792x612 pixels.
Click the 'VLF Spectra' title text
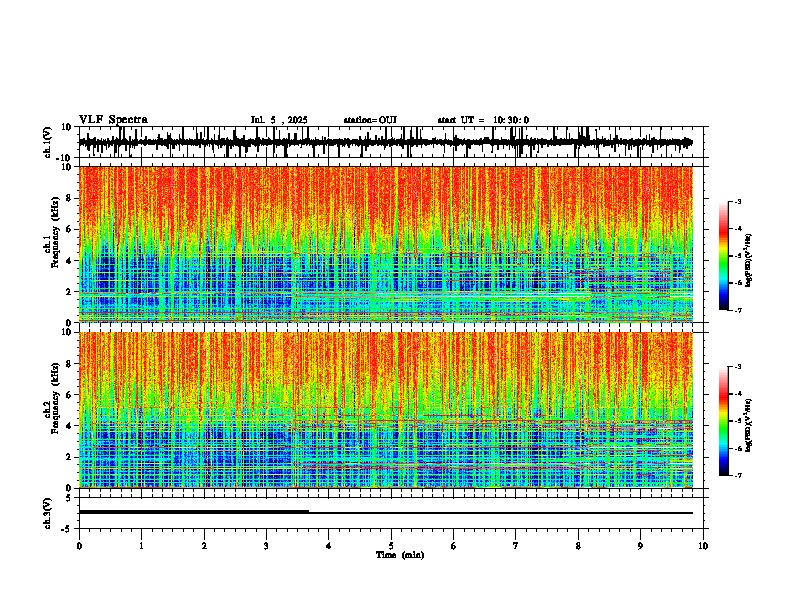click(x=113, y=120)
